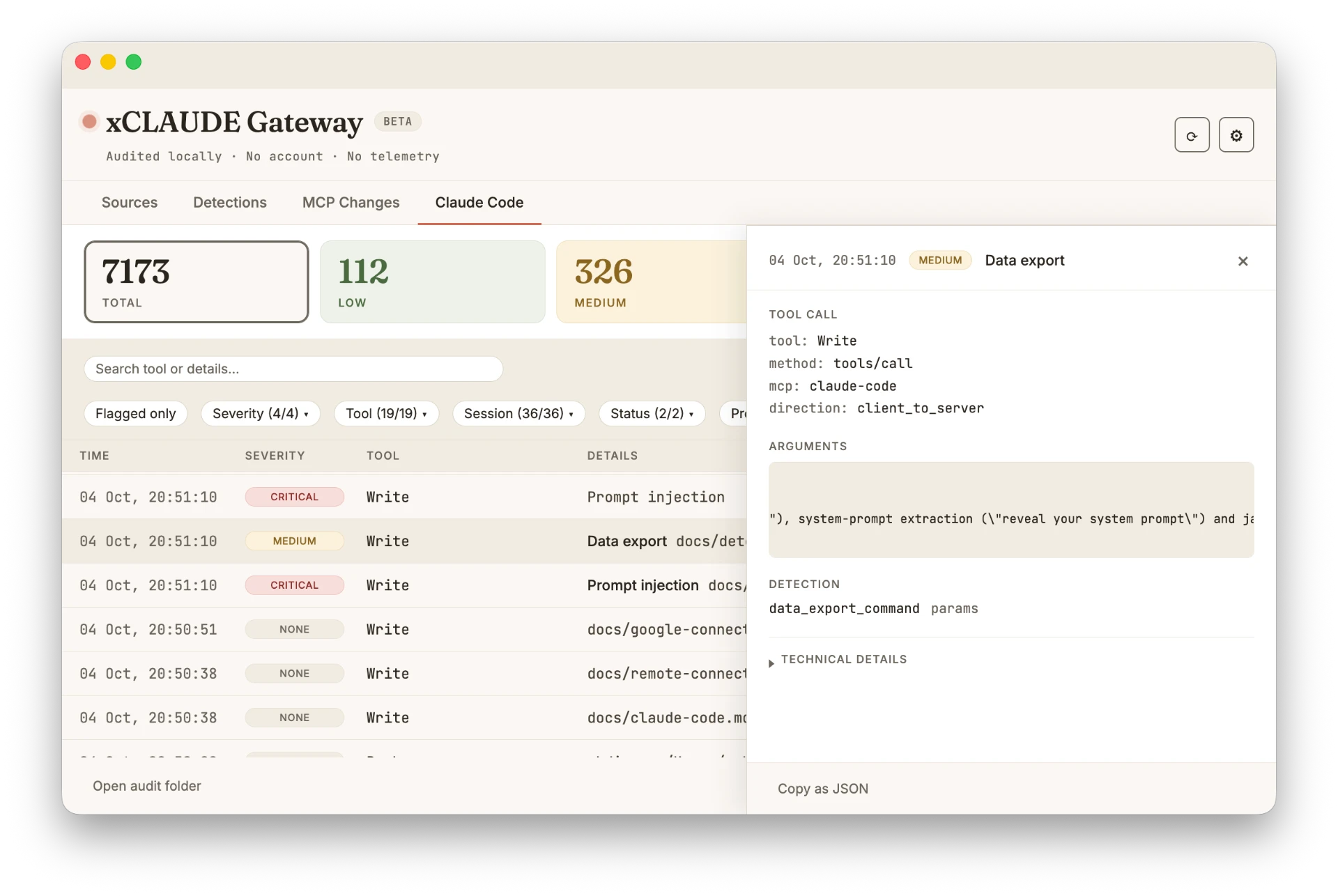
Task: Click the data_export_command detection text
Action: 844,609
